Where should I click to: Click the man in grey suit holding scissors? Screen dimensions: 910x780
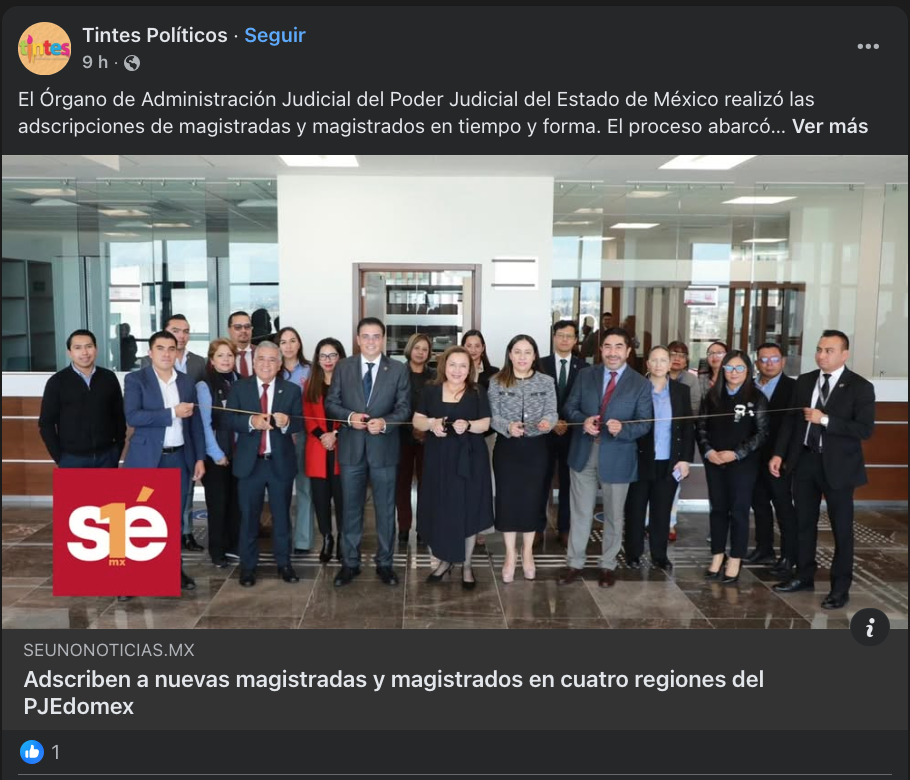(369, 452)
